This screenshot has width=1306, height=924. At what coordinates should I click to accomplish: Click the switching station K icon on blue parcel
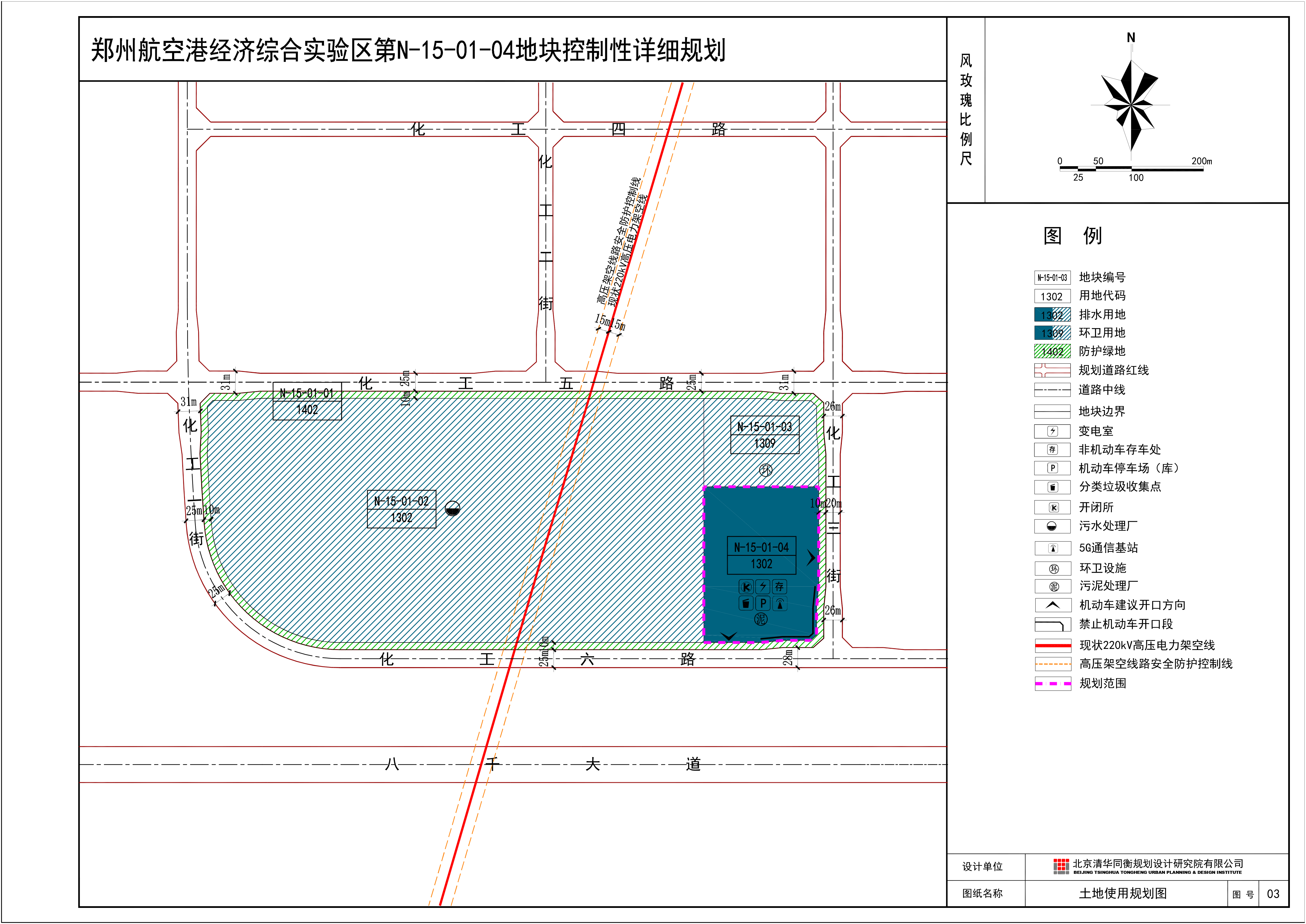point(745,587)
